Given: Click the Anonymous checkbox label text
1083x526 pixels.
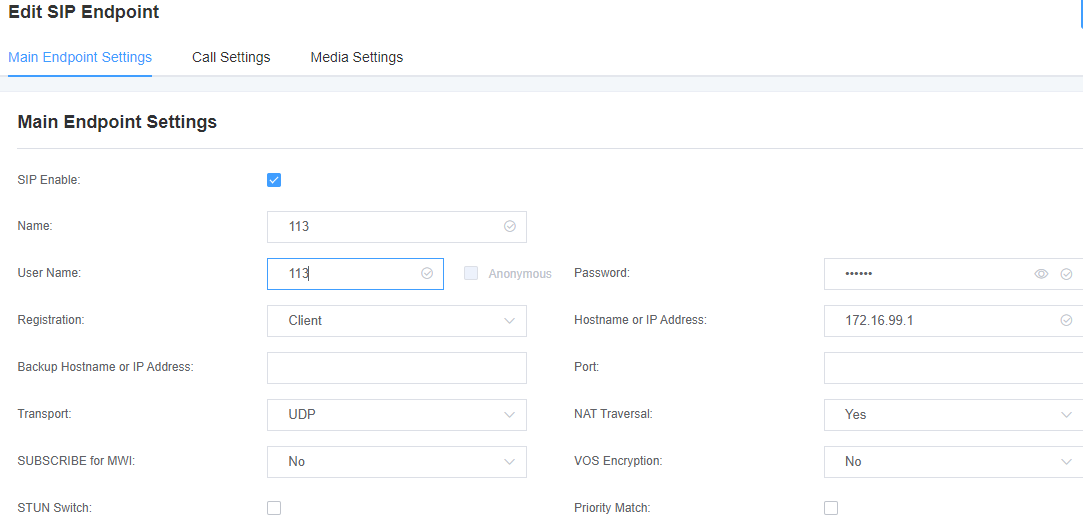Looking at the screenshot, I should (x=520, y=274).
